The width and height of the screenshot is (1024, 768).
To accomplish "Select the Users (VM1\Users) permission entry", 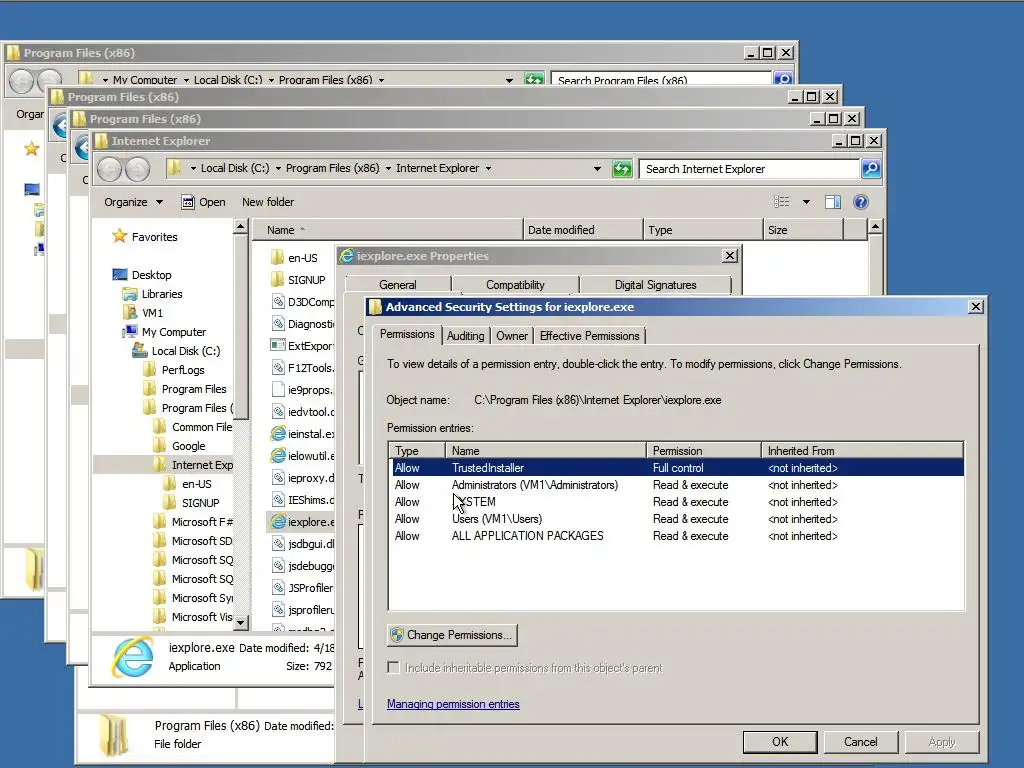I will [x=677, y=519].
